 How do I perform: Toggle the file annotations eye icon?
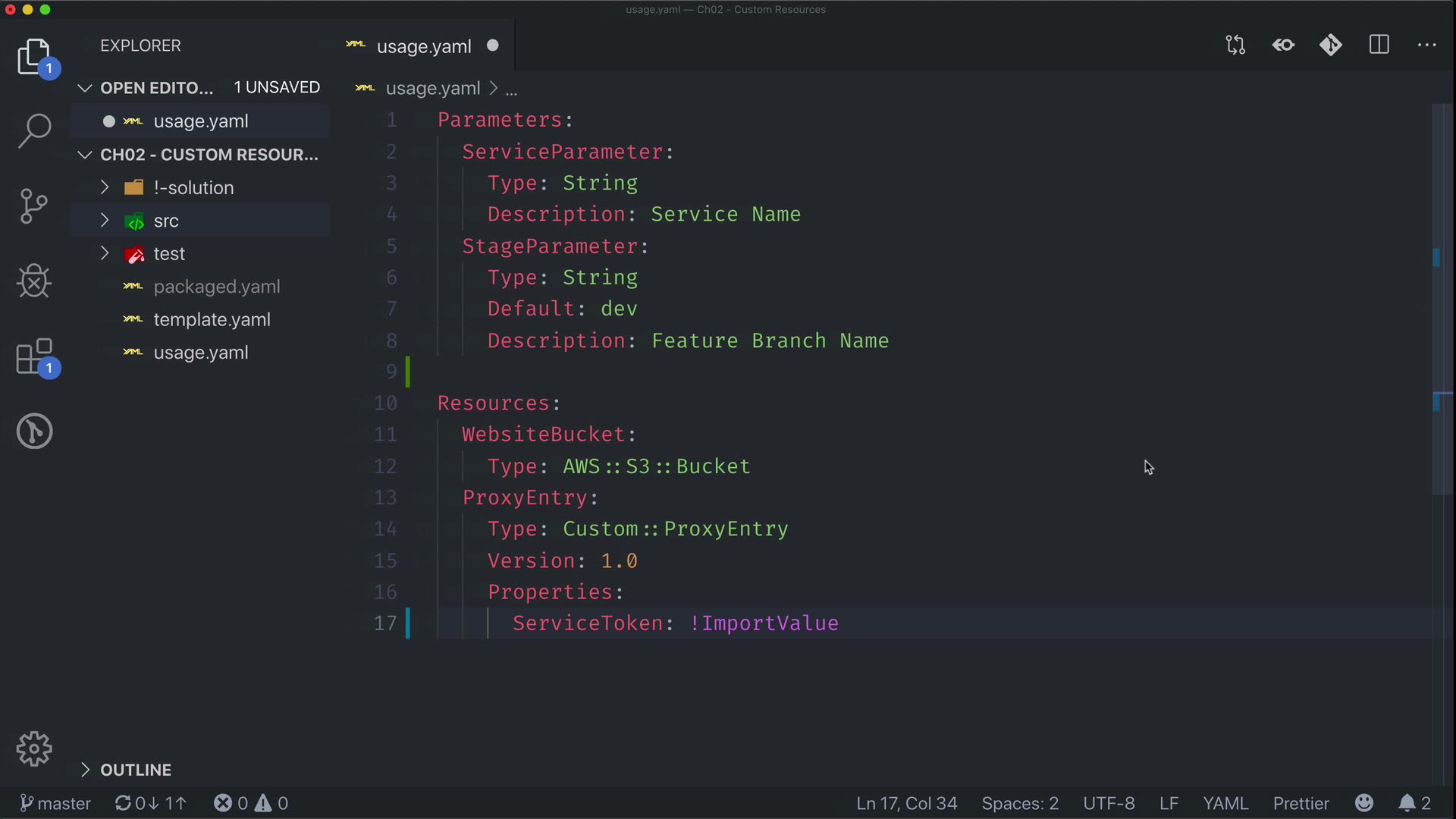point(1283,45)
